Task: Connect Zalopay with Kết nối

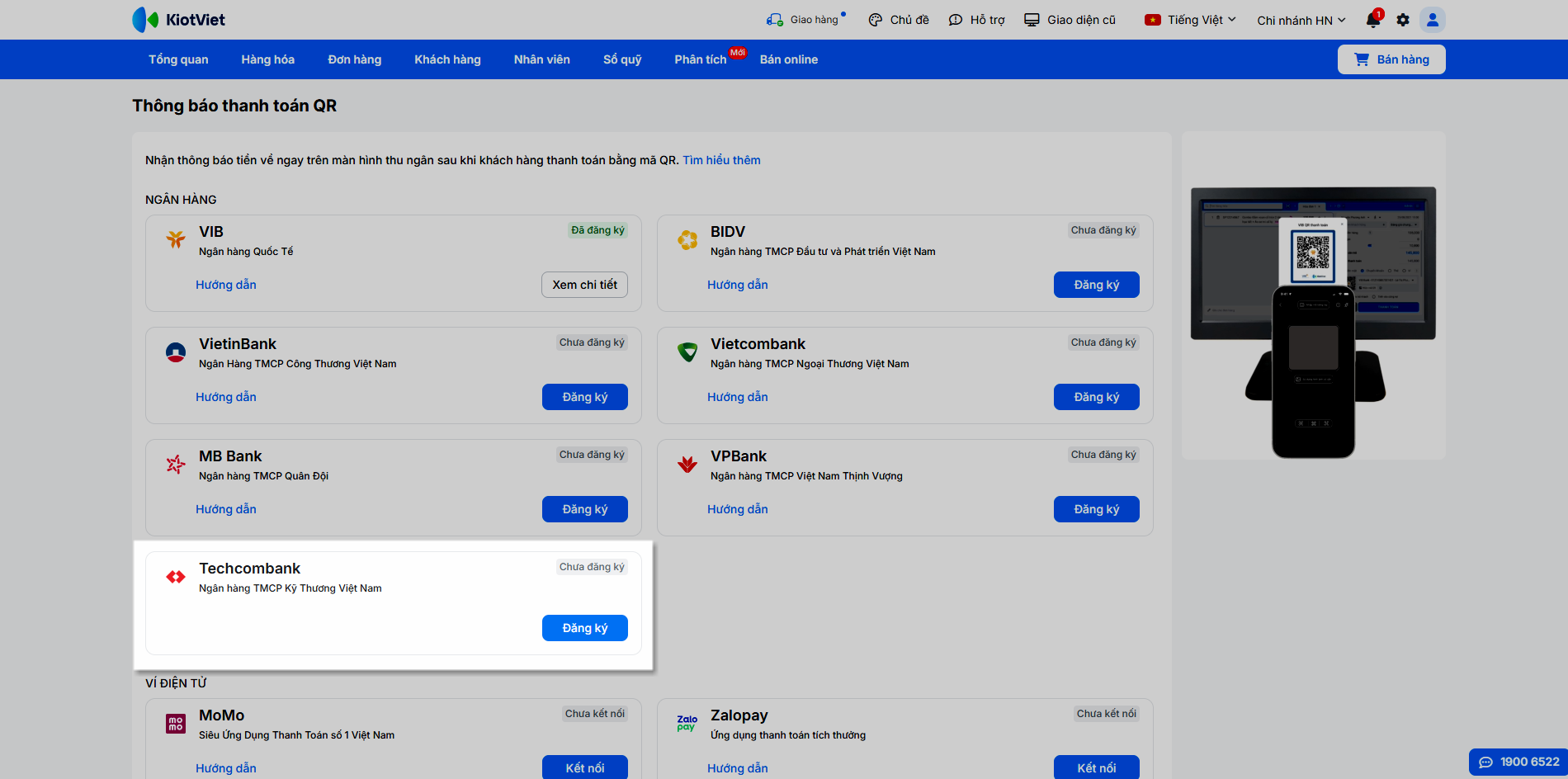Action: tap(1097, 767)
